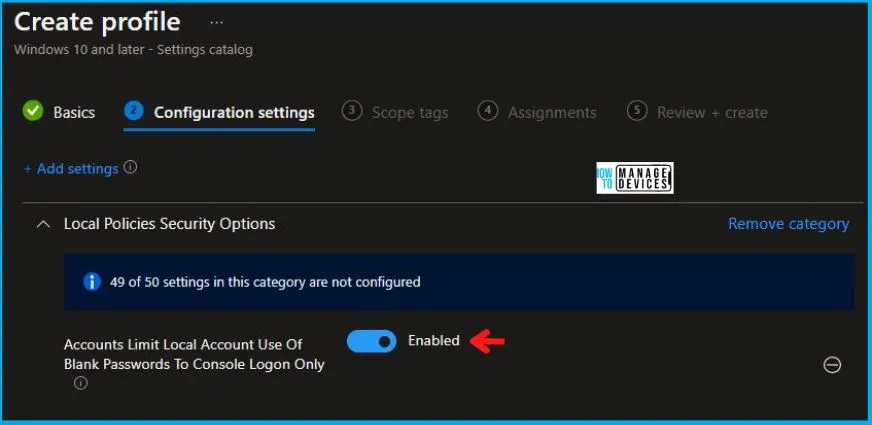Click the Review + create step 5 circle

click(x=637, y=110)
